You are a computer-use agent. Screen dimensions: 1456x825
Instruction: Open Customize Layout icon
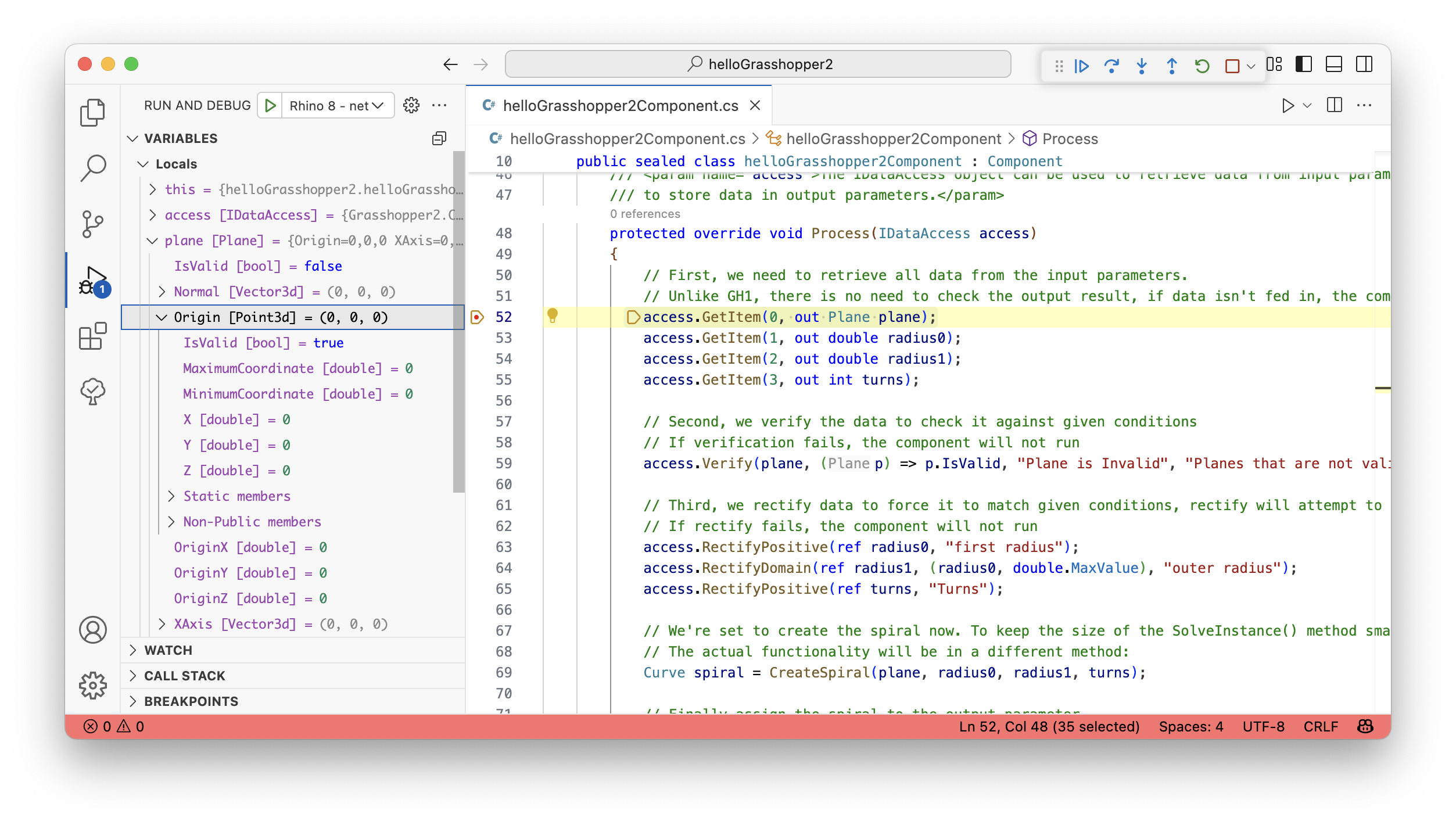point(1274,64)
